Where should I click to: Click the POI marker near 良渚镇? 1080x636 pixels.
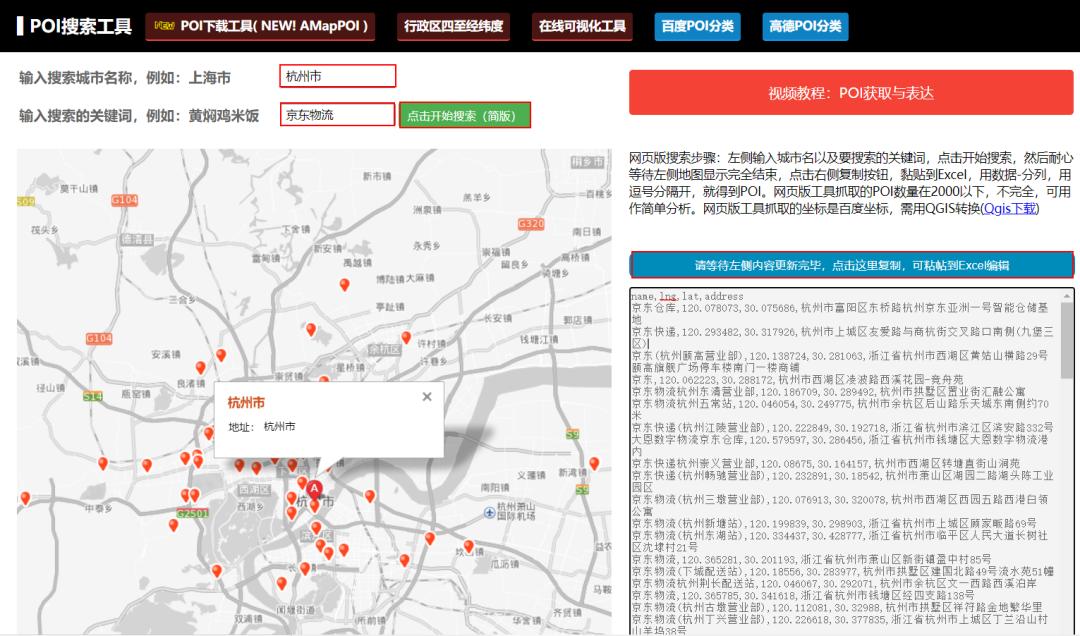tap(200, 368)
